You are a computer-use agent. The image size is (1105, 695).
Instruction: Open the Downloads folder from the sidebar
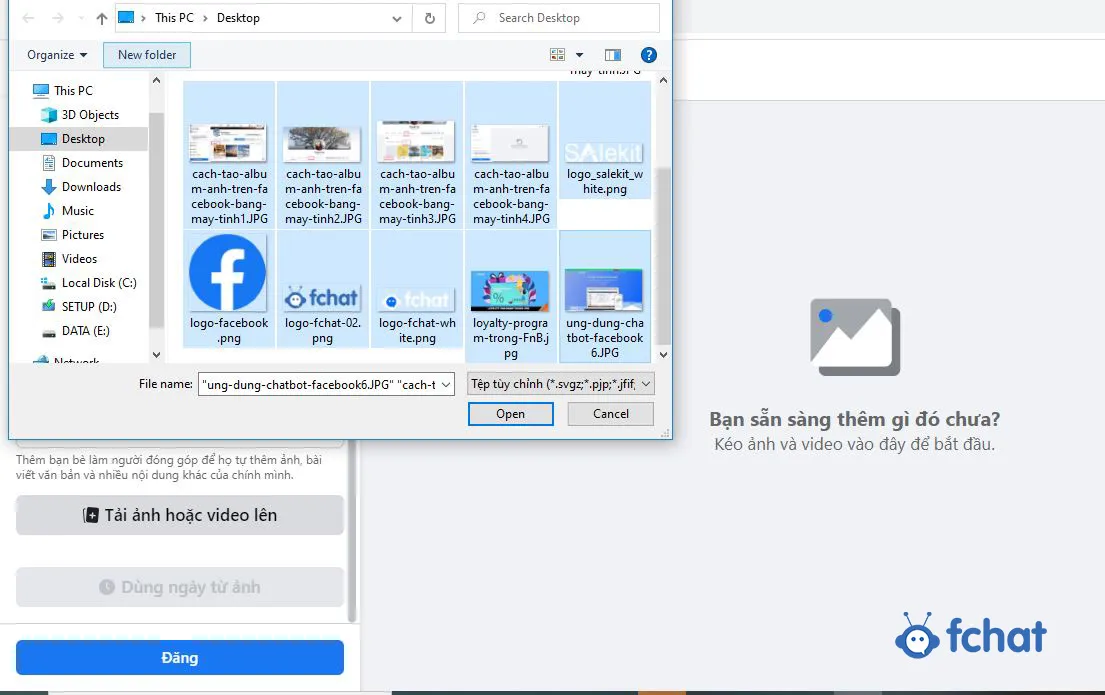point(91,186)
